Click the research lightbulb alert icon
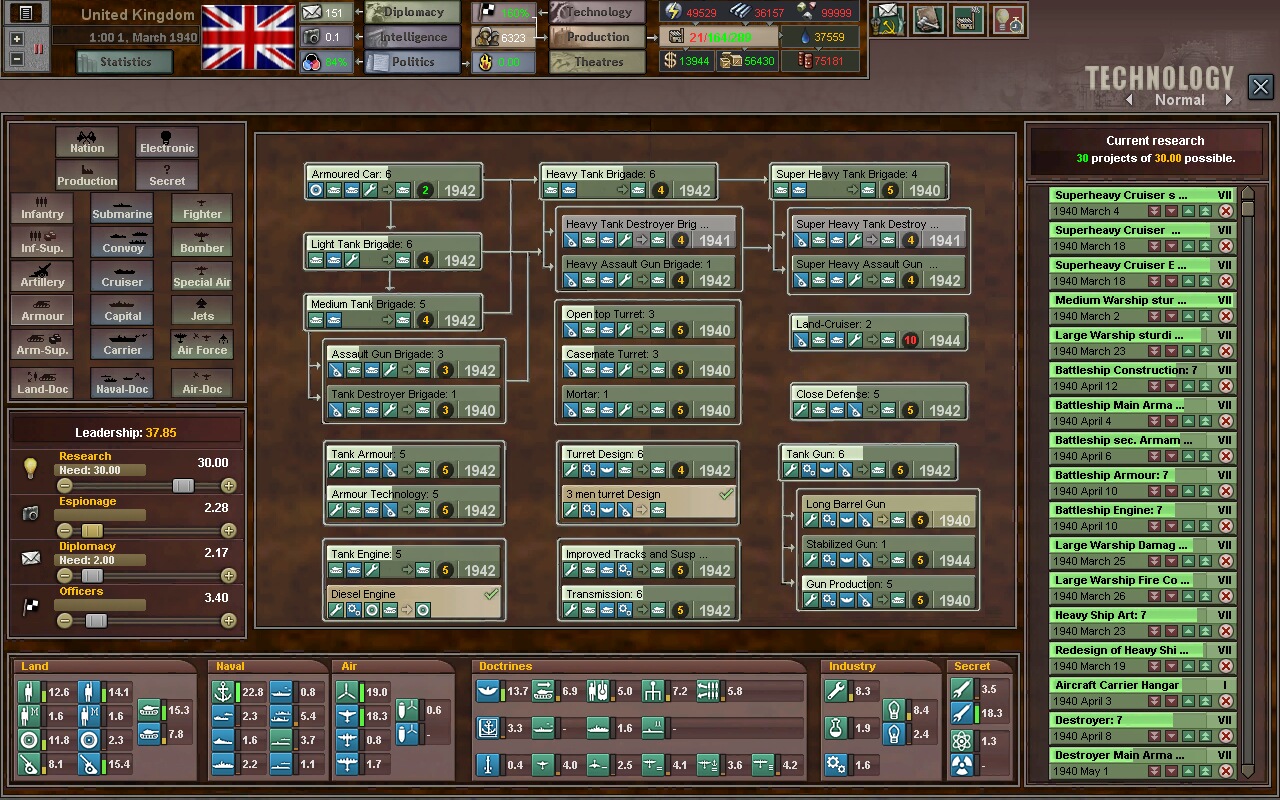Screen dimensions: 1280x800 tap(1009, 19)
